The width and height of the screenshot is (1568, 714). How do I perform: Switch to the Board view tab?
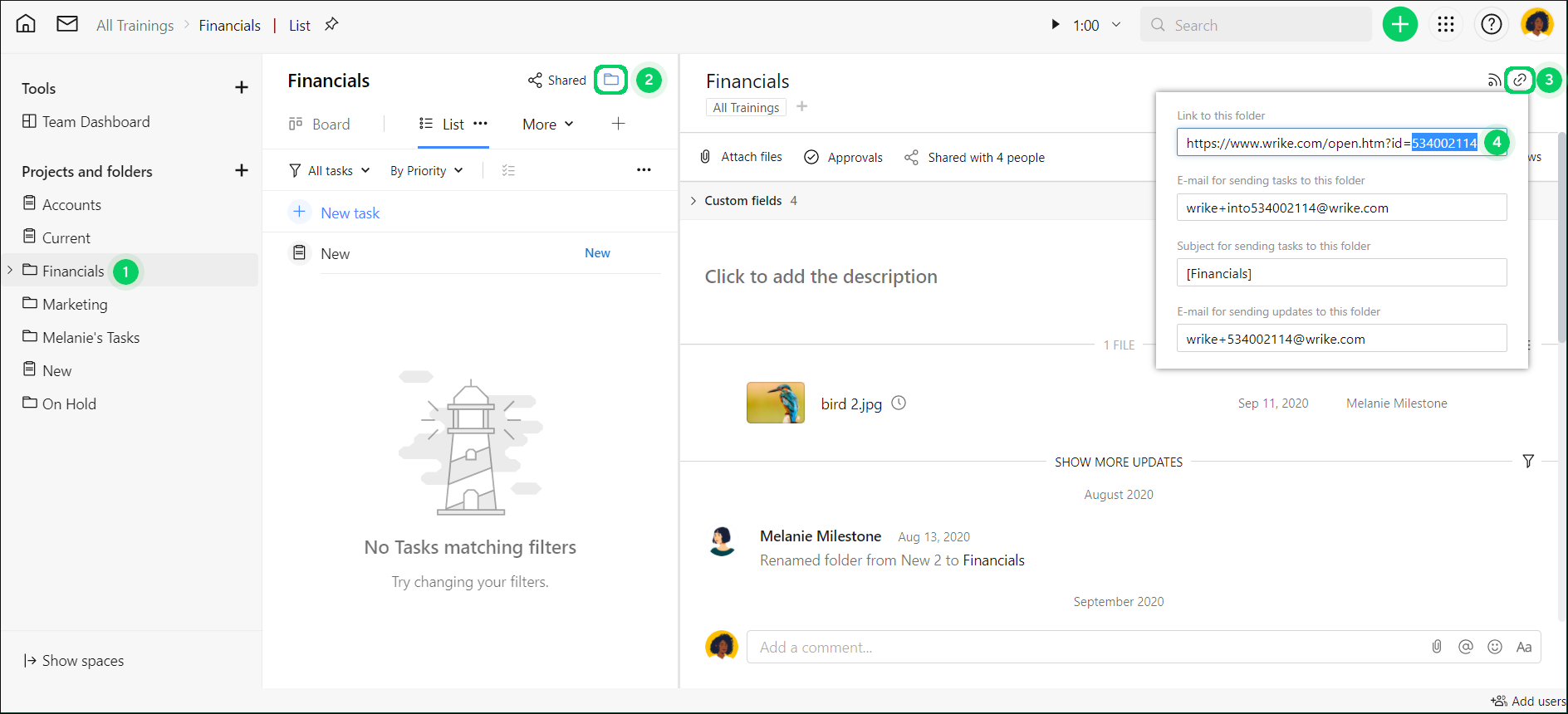click(x=320, y=124)
